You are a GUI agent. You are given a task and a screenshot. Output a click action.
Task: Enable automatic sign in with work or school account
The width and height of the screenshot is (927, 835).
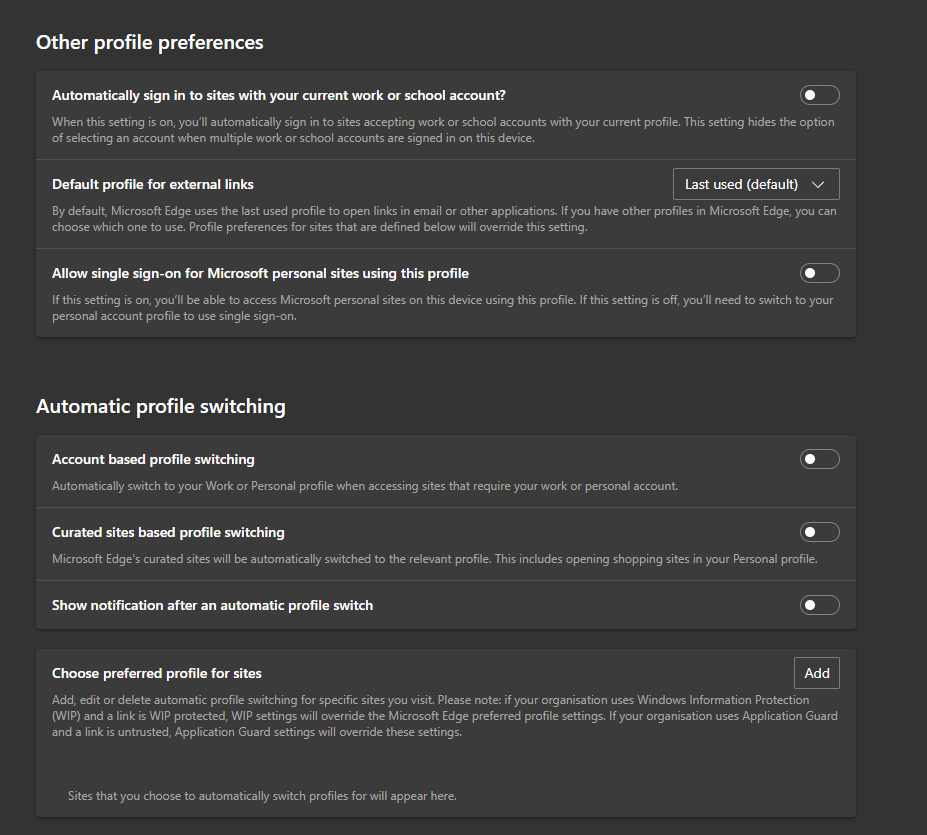[819, 95]
